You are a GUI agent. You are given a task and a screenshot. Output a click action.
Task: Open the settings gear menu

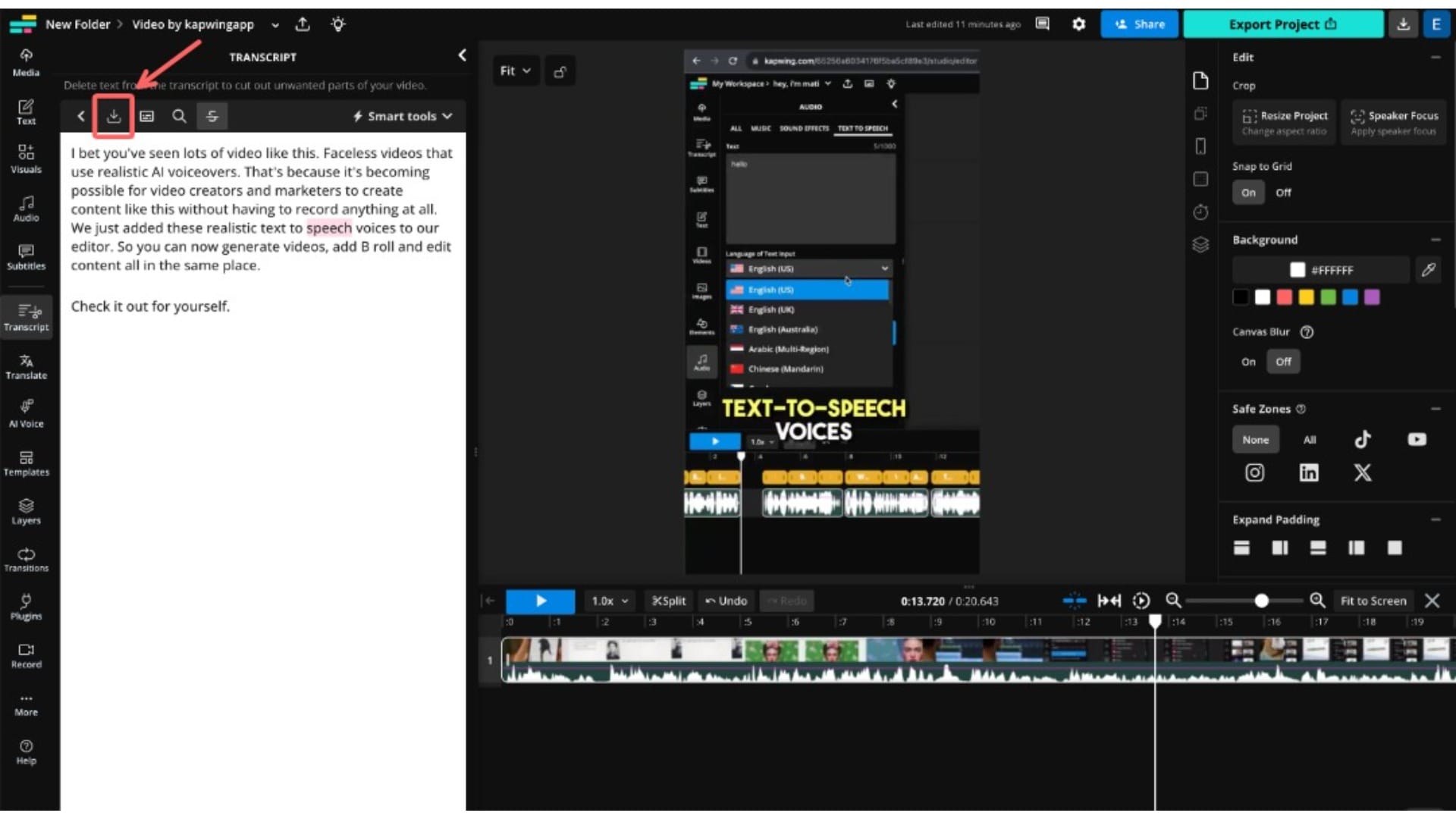[x=1078, y=24]
